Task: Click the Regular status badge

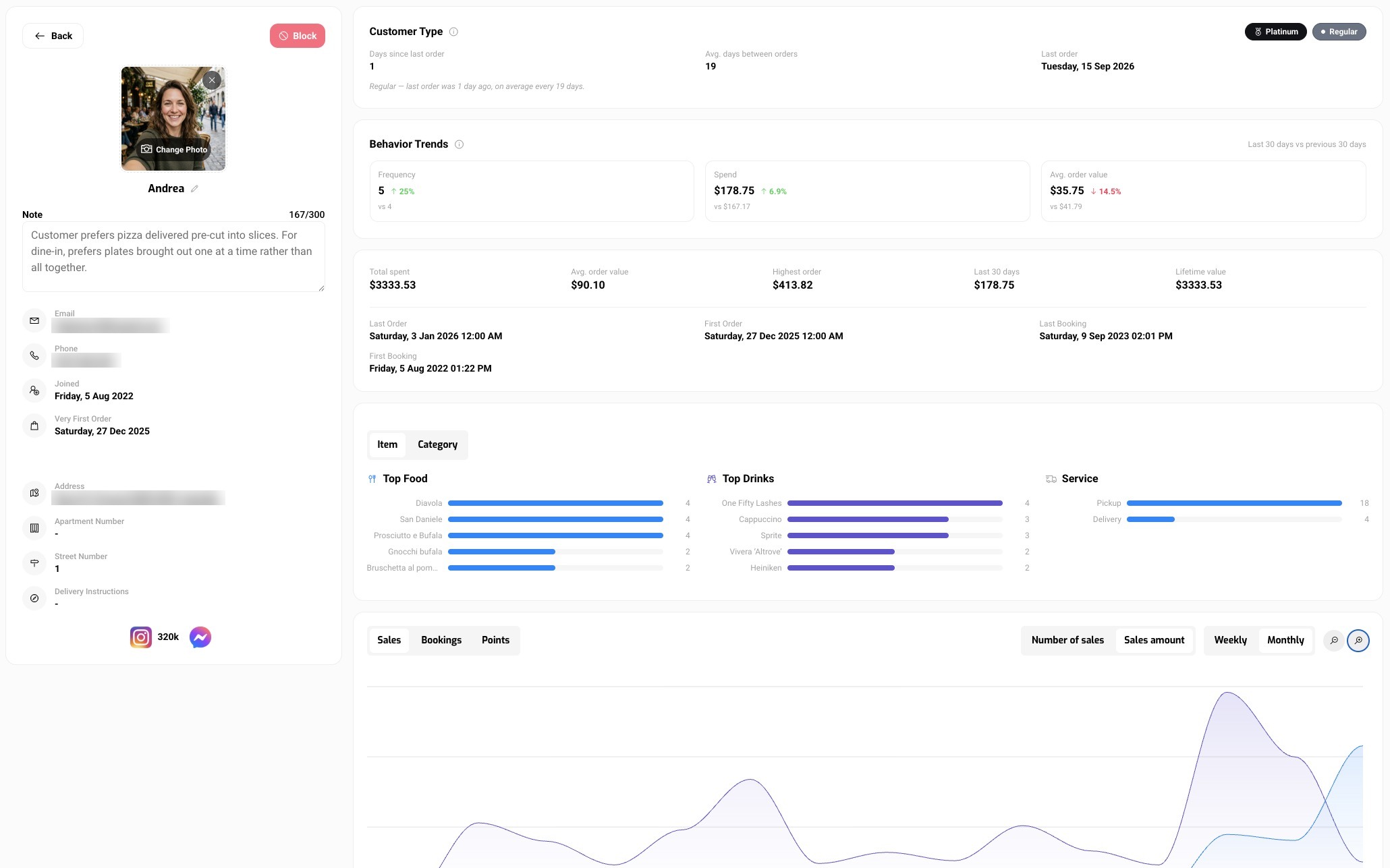Action: [1339, 32]
